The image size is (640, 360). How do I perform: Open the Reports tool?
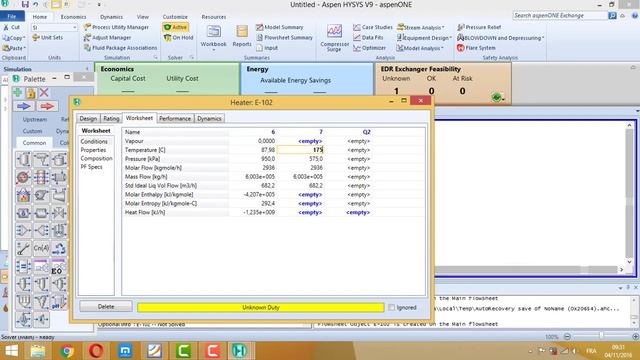242,36
